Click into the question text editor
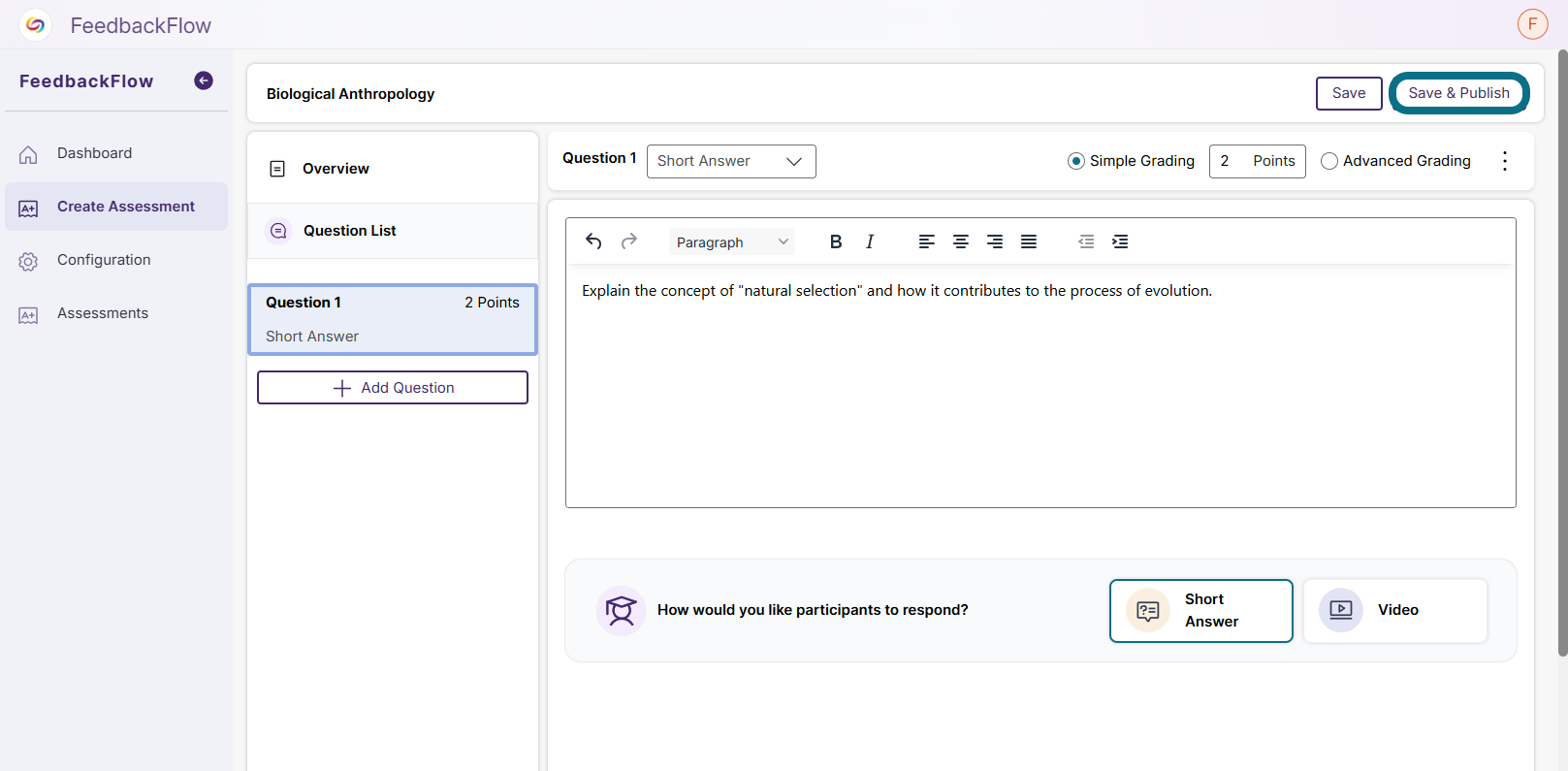This screenshot has width=1568, height=771. tap(1040, 386)
